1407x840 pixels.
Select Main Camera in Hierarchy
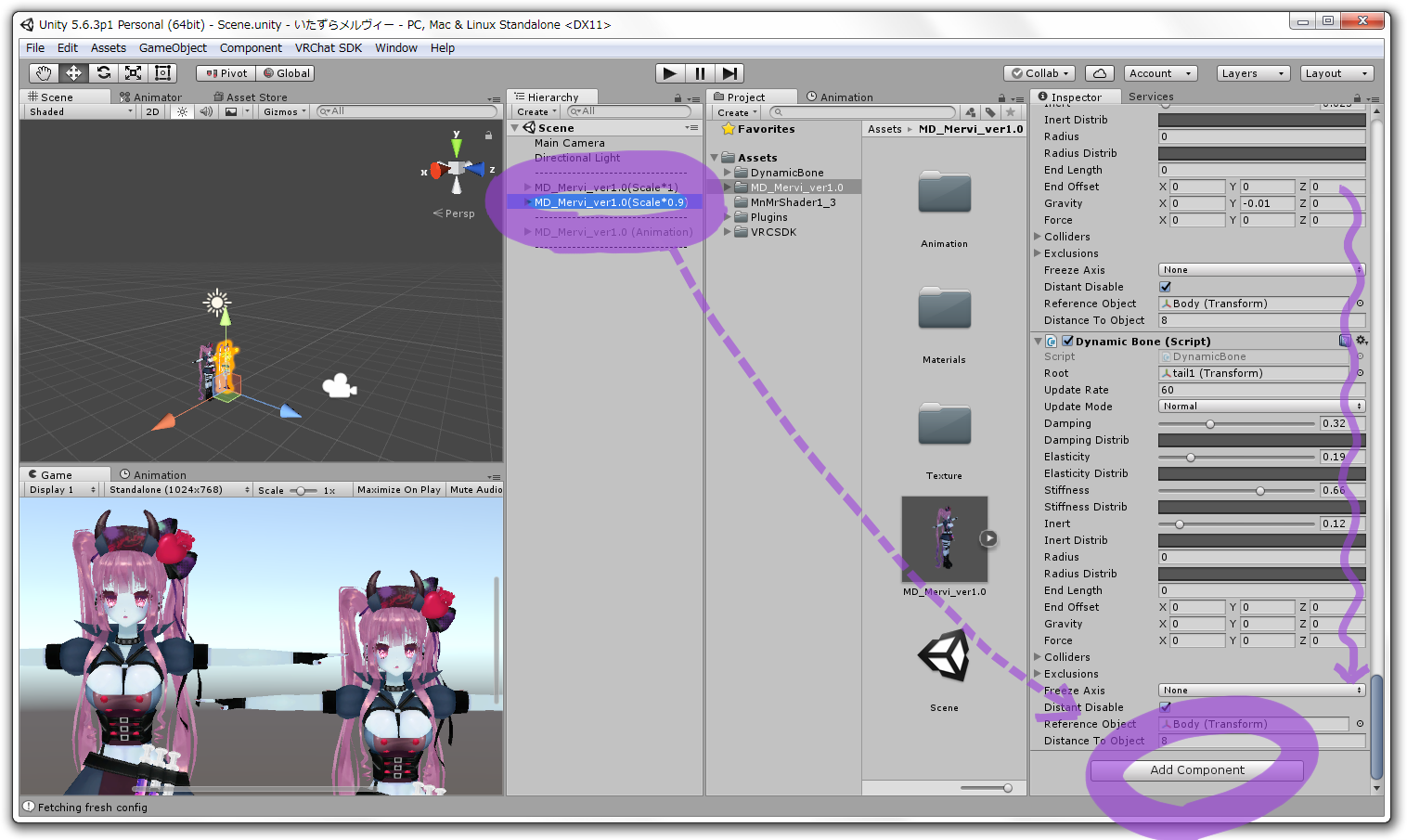click(569, 143)
